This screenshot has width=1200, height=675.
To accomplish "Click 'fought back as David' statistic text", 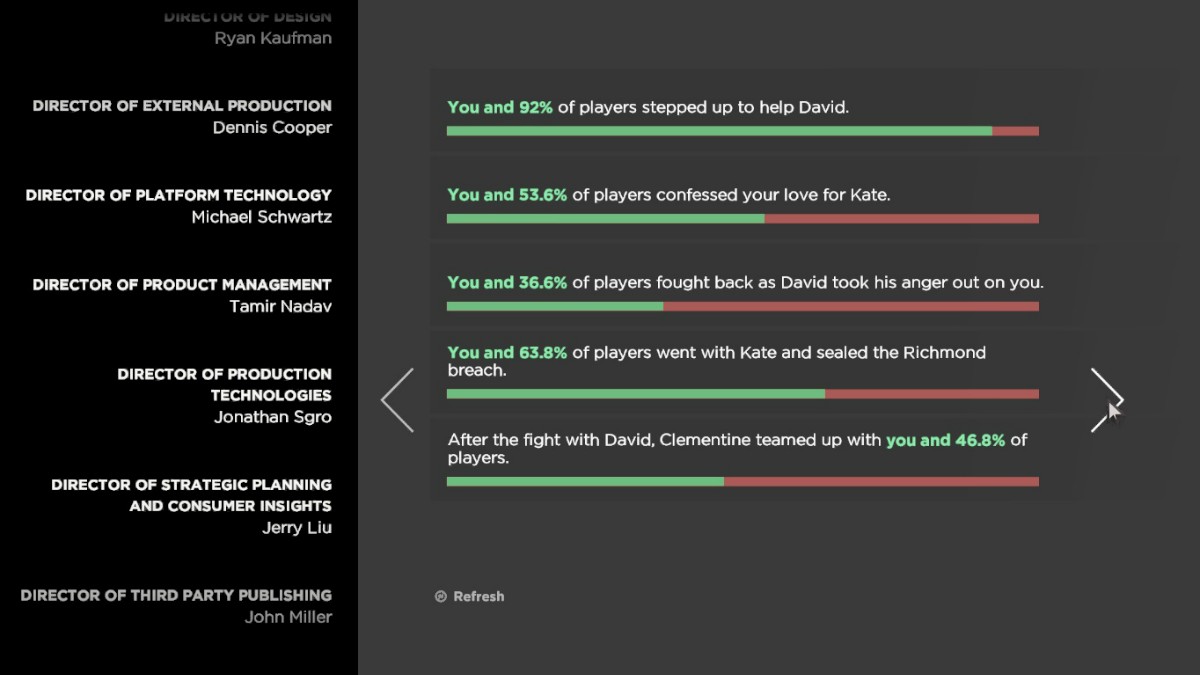I will [745, 283].
